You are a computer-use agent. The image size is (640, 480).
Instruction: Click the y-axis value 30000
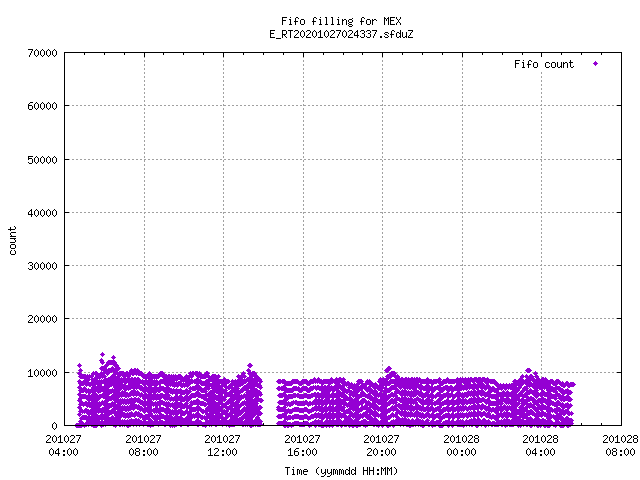pos(42,266)
